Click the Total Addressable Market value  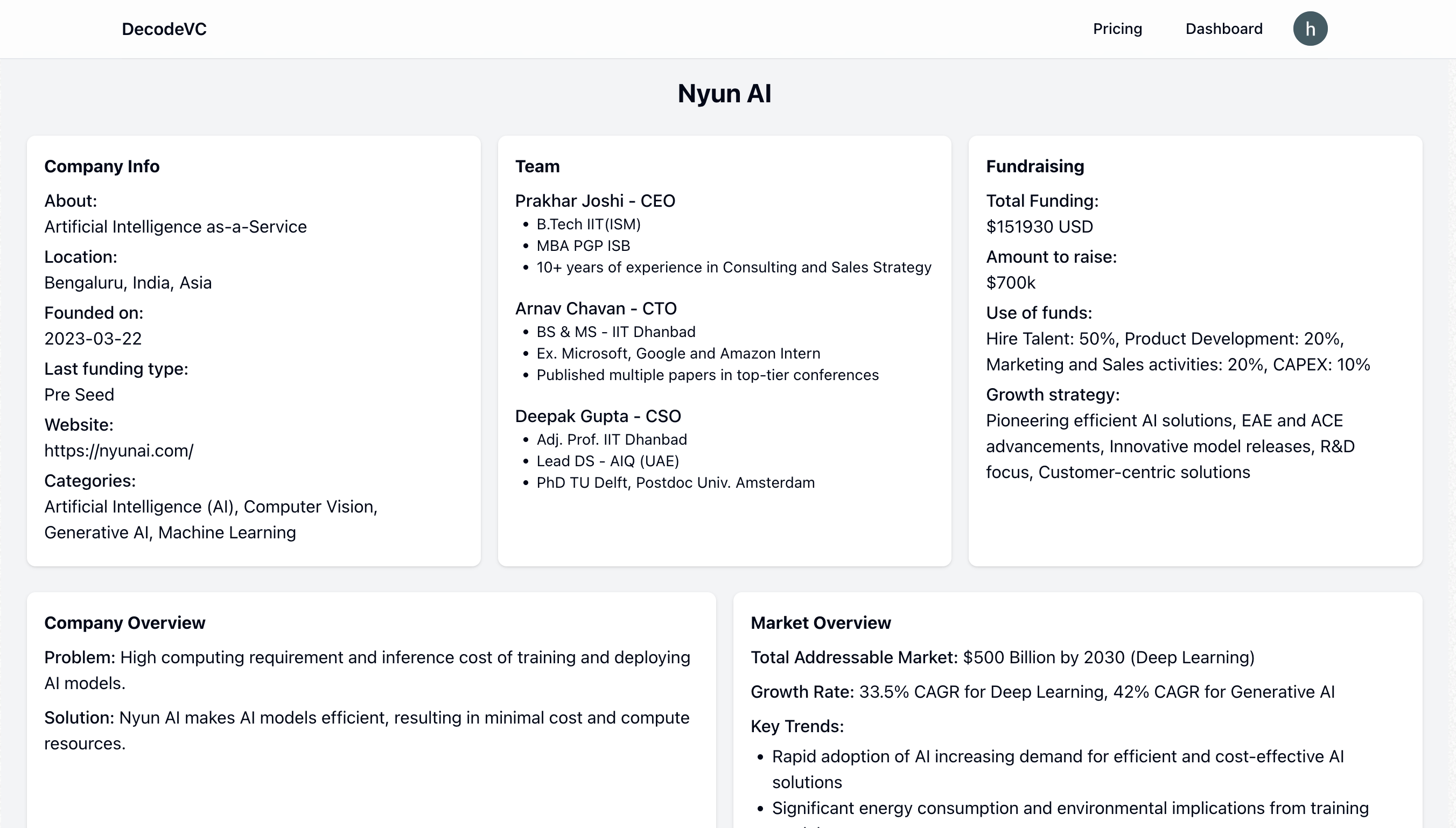[1109, 657]
